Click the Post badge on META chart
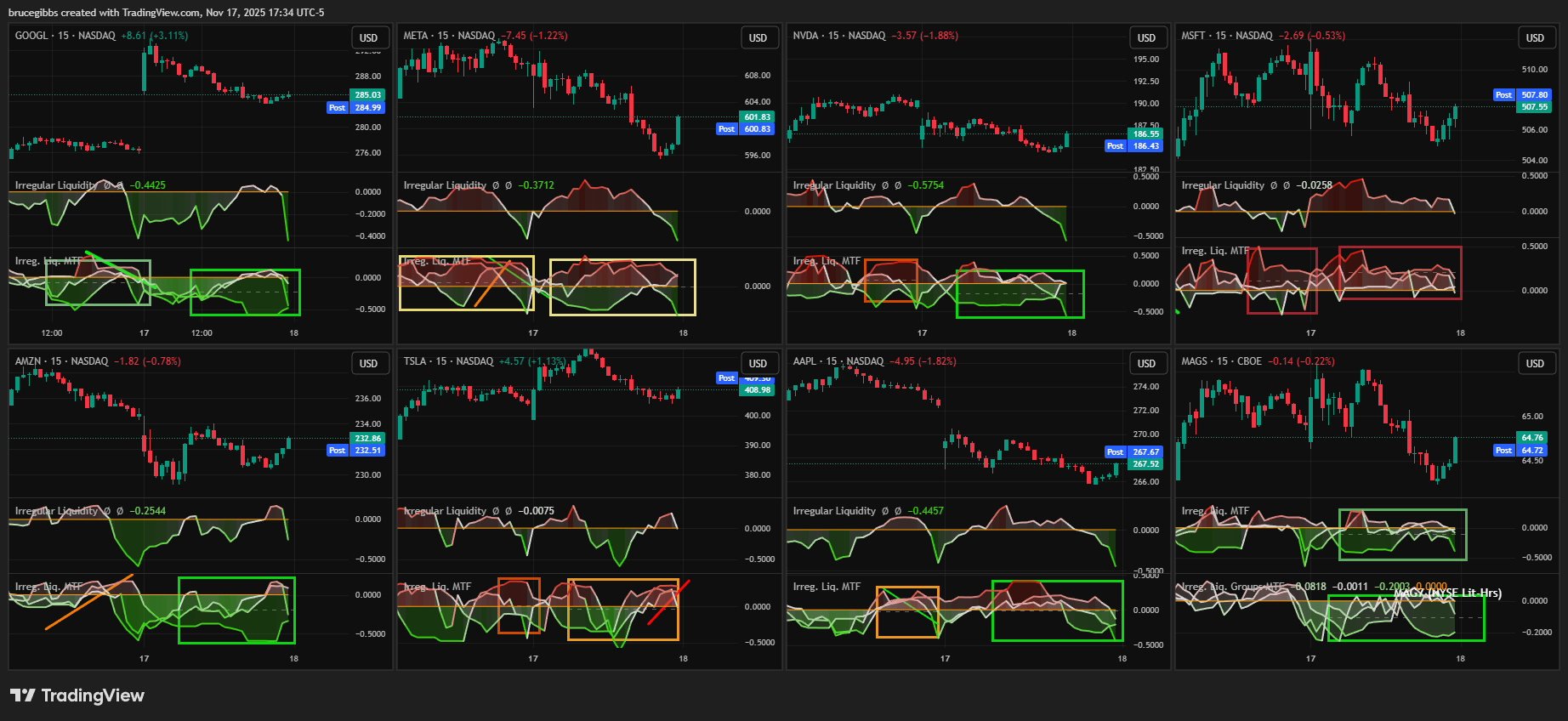 click(726, 129)
